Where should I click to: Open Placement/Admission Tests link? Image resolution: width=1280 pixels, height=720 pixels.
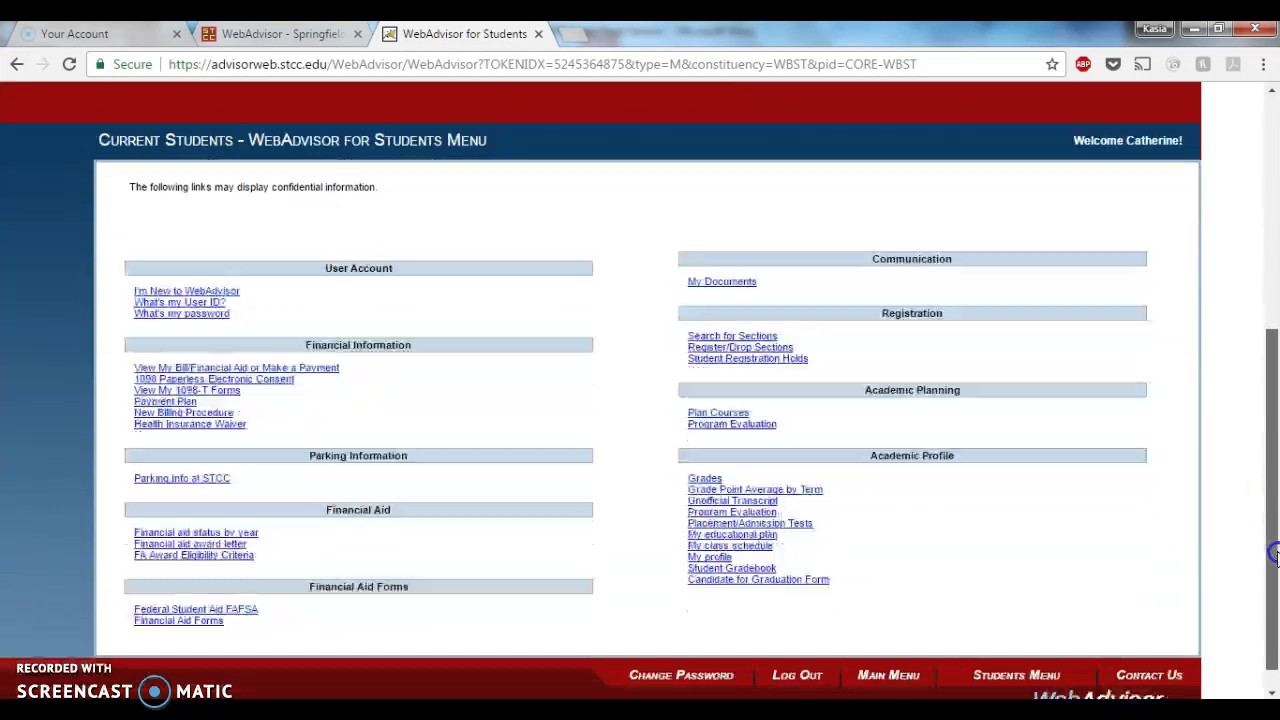750,523
